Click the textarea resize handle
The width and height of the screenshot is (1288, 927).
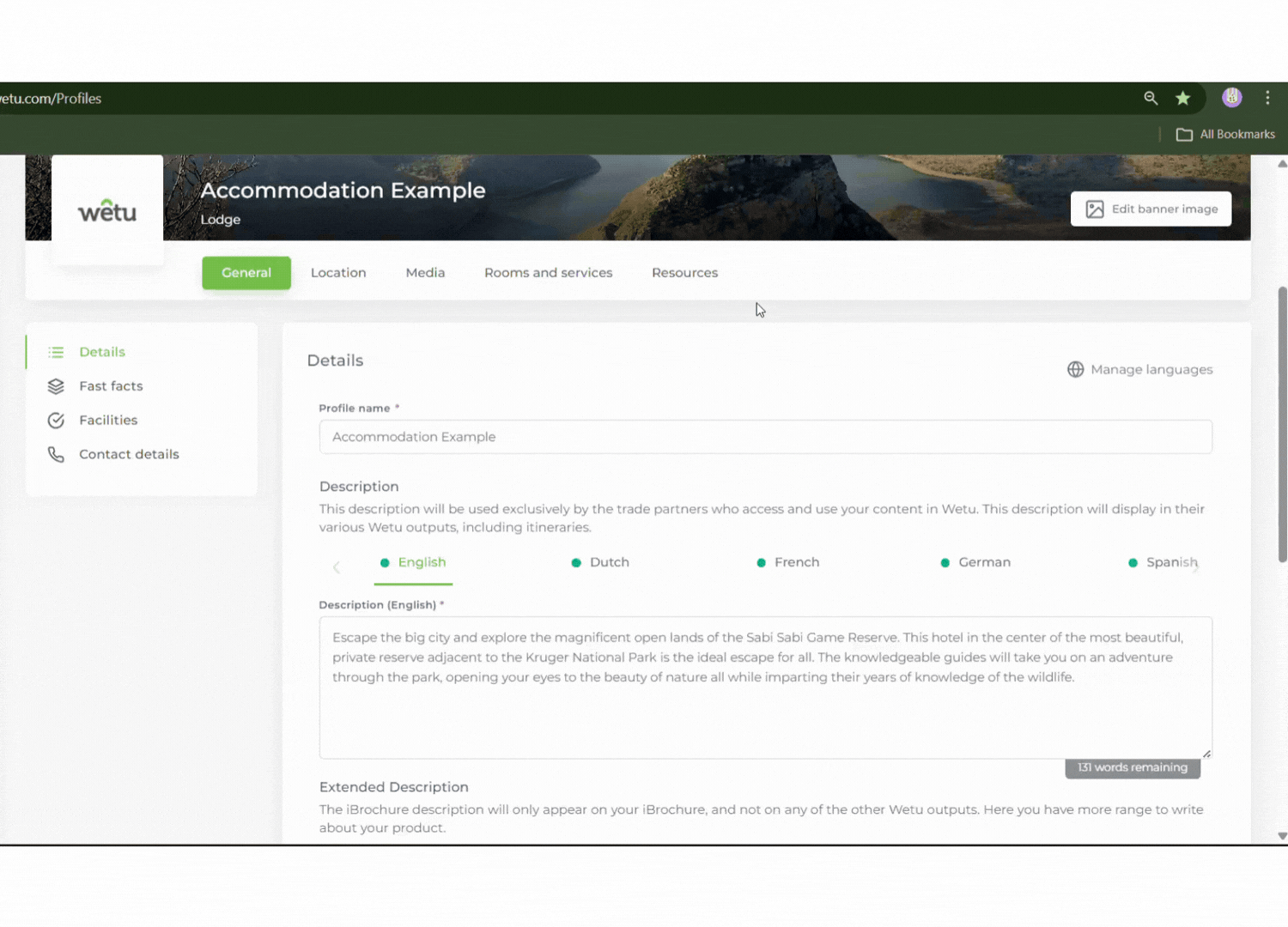coord(1206,754)
